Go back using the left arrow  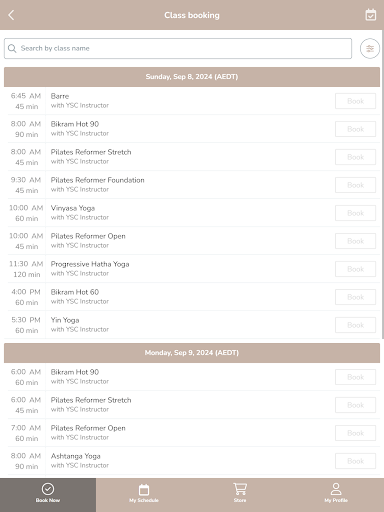(11, 15)
